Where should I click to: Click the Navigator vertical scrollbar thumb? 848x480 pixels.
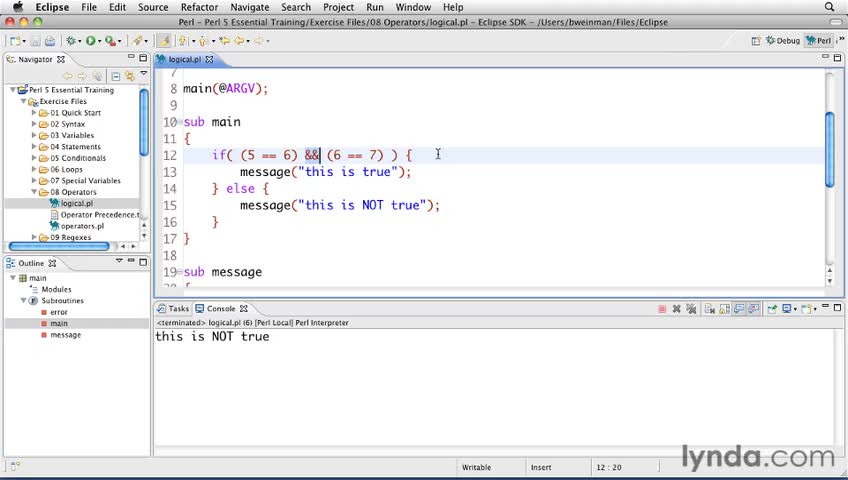click(144, 122)
